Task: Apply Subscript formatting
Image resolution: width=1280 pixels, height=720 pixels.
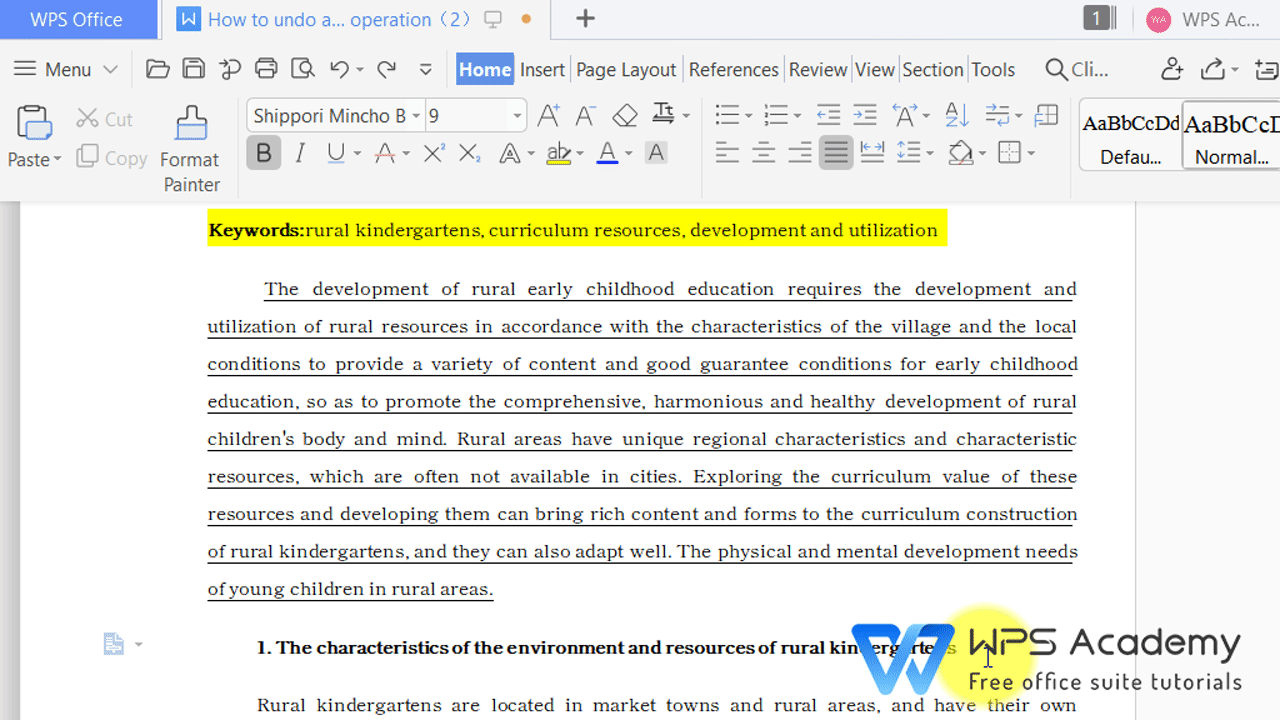Action: [x=468, y=152]
